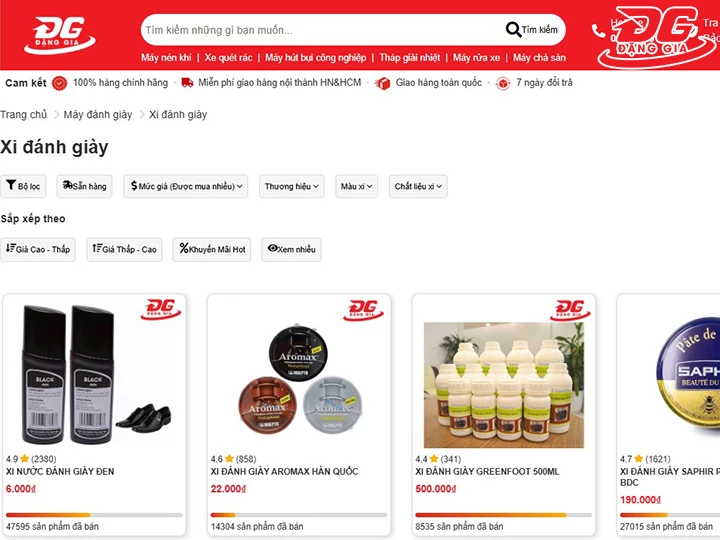Toggle the Sẵn hàng availability filter

tap(84, 186)
